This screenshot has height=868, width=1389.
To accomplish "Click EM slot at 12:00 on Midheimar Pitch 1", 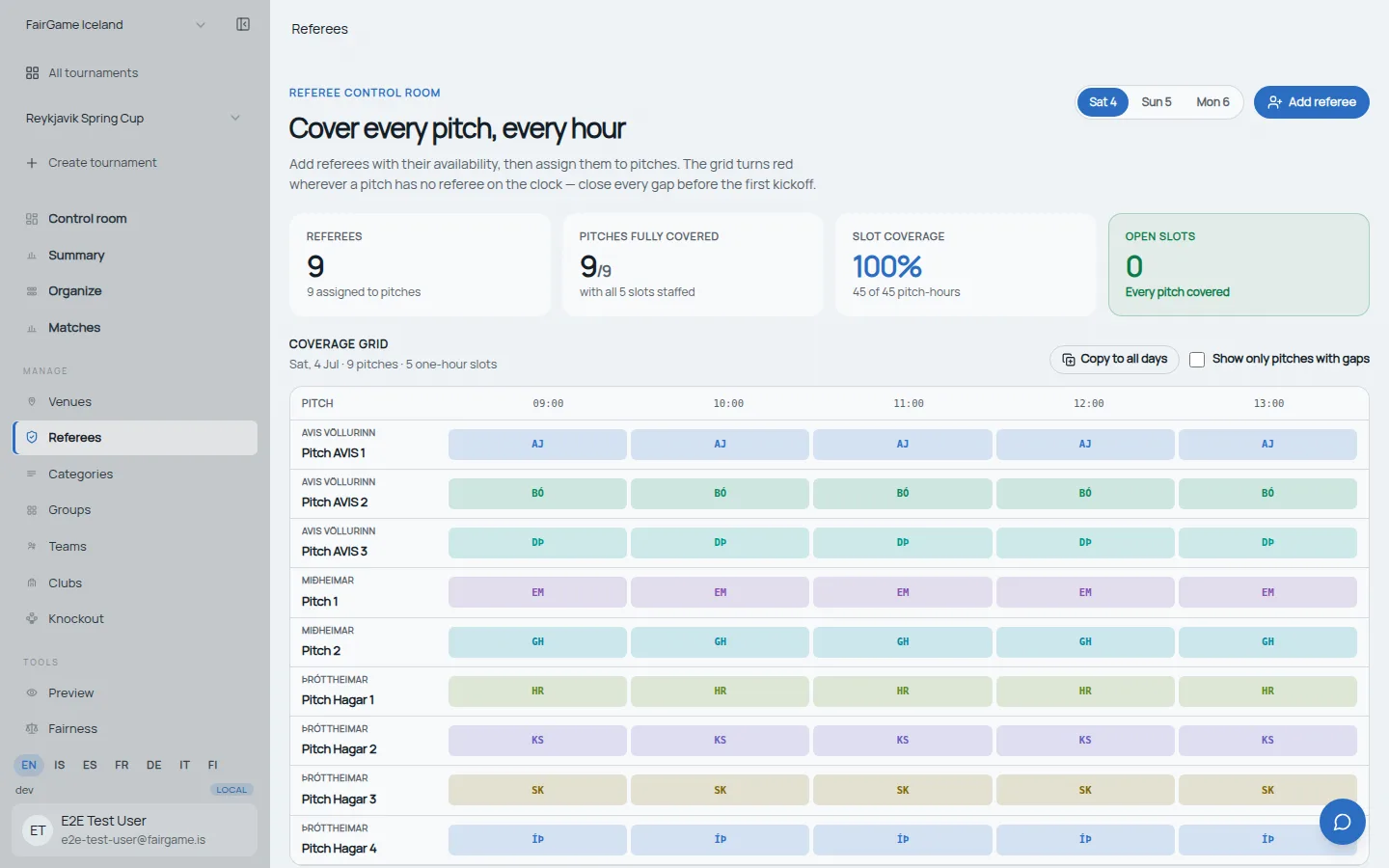I will pos(1085,592).
